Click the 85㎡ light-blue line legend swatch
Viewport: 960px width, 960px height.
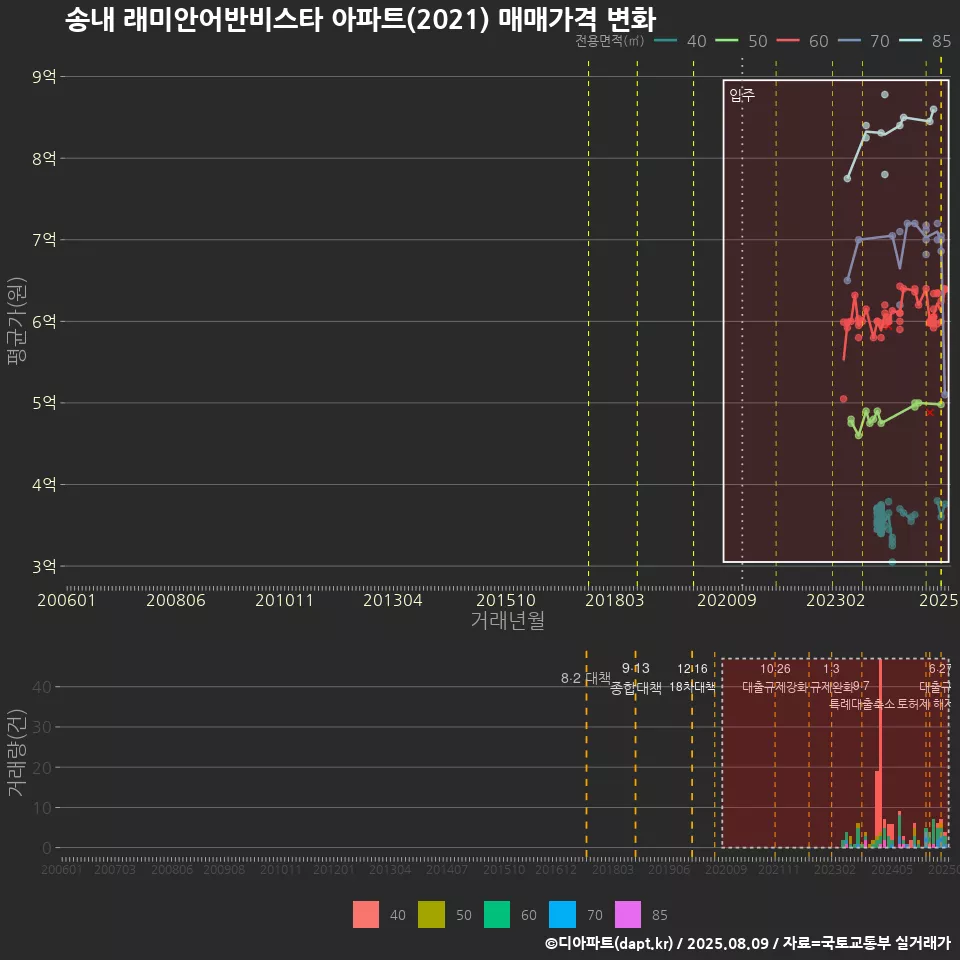click(x=910, y=41)
